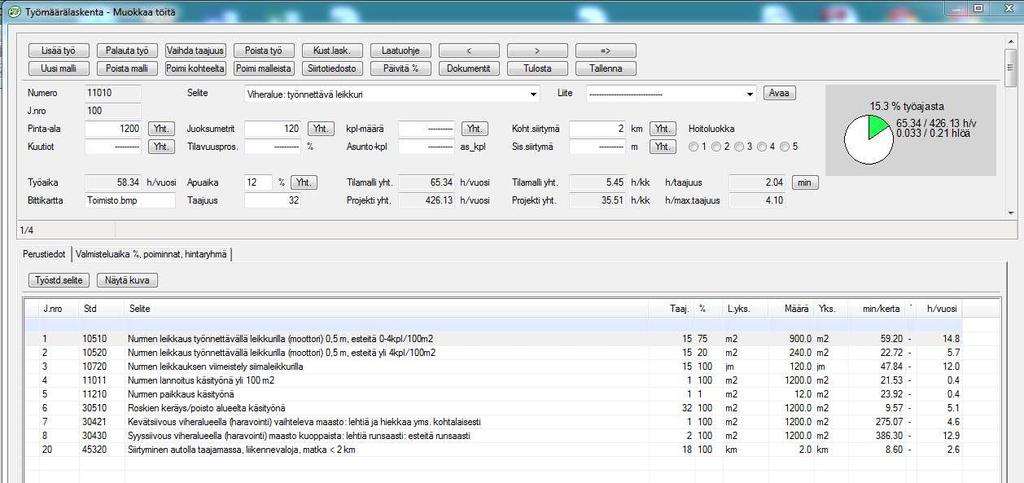This screenshot has width=1024, height=483.
Task: Open the Dokumentit button
Action: (x=469, y=69)
